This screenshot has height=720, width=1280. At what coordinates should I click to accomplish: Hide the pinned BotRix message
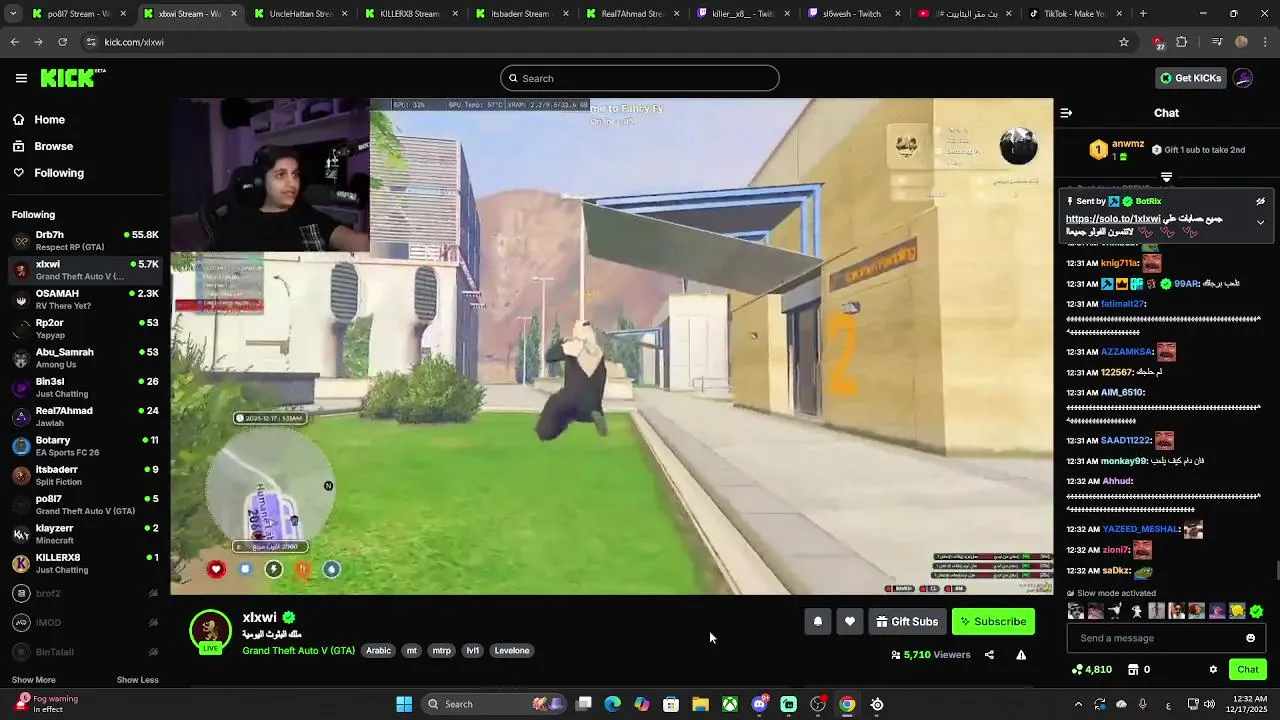tap(1260, 201)
